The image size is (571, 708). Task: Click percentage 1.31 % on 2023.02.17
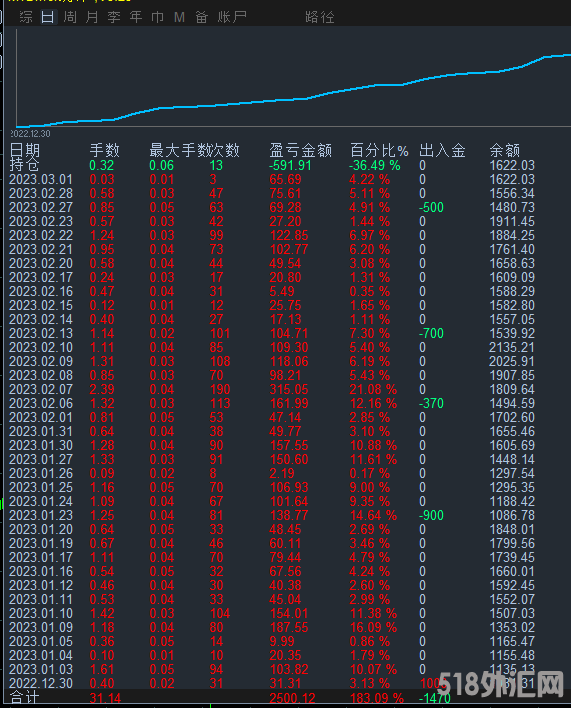click(369, 277)
